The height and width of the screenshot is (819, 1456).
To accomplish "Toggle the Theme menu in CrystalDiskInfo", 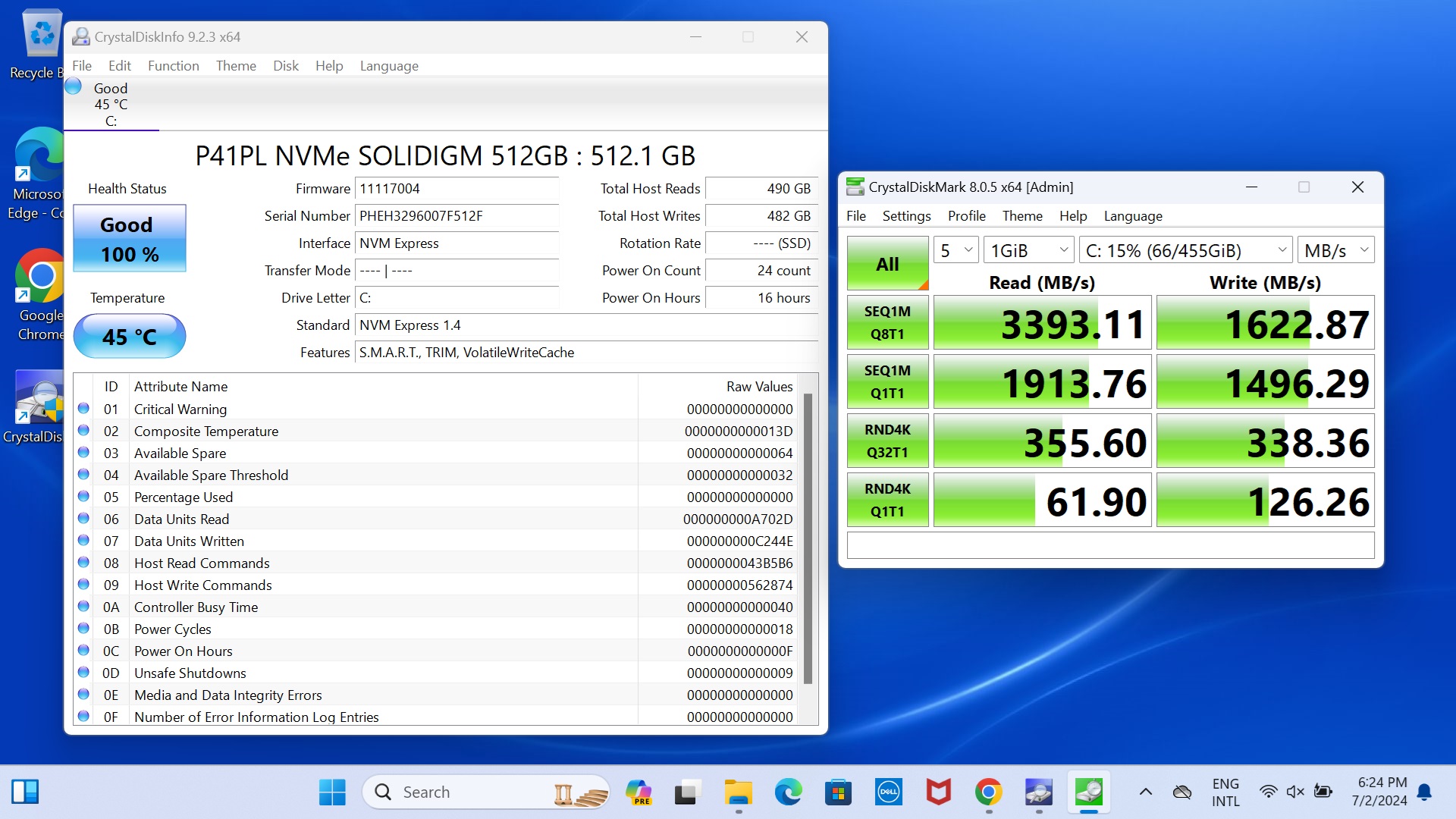I will coord(234,65).
